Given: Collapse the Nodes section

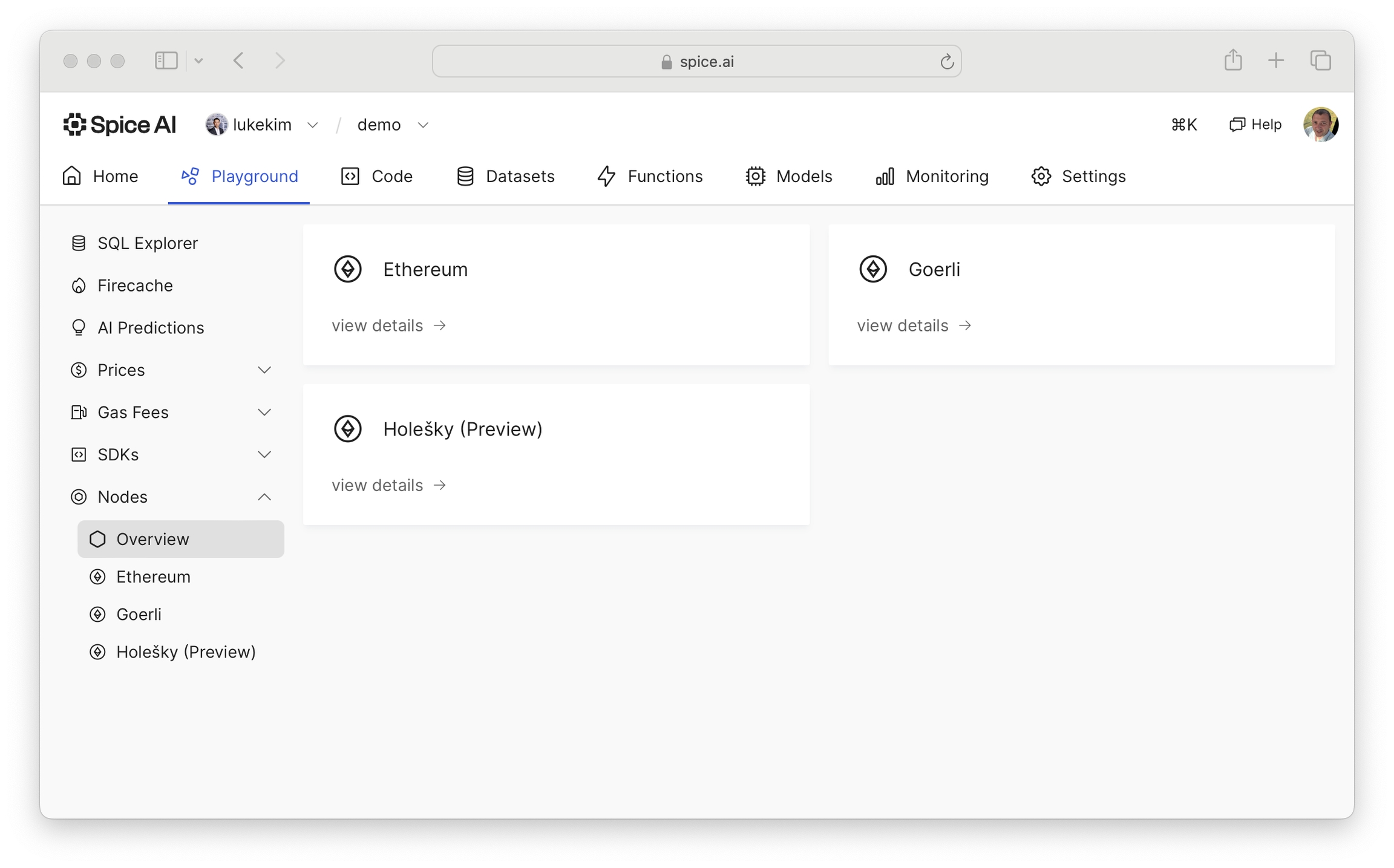Looking at the screenshot, I should (x=264, y=497).
